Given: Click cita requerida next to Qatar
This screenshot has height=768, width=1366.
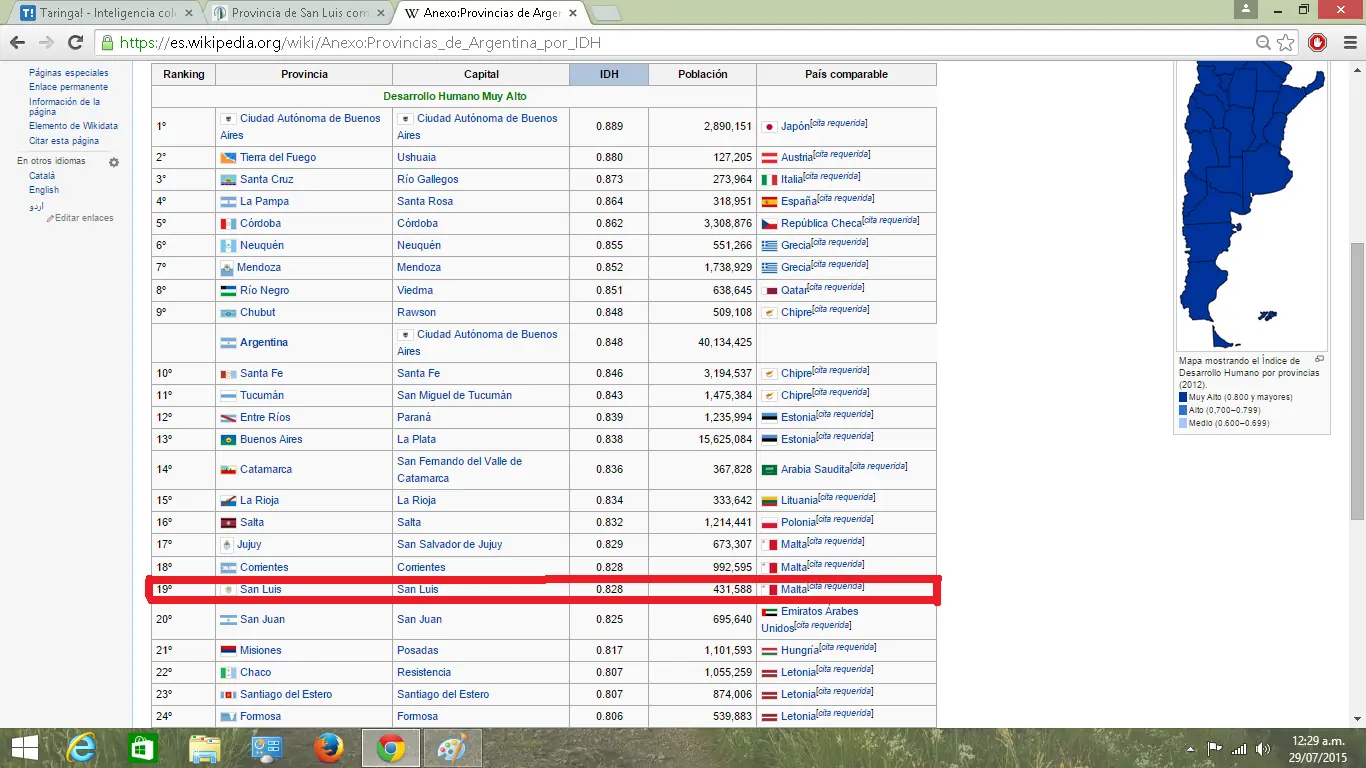Looking at the screenshot, I should pos(836,287).
